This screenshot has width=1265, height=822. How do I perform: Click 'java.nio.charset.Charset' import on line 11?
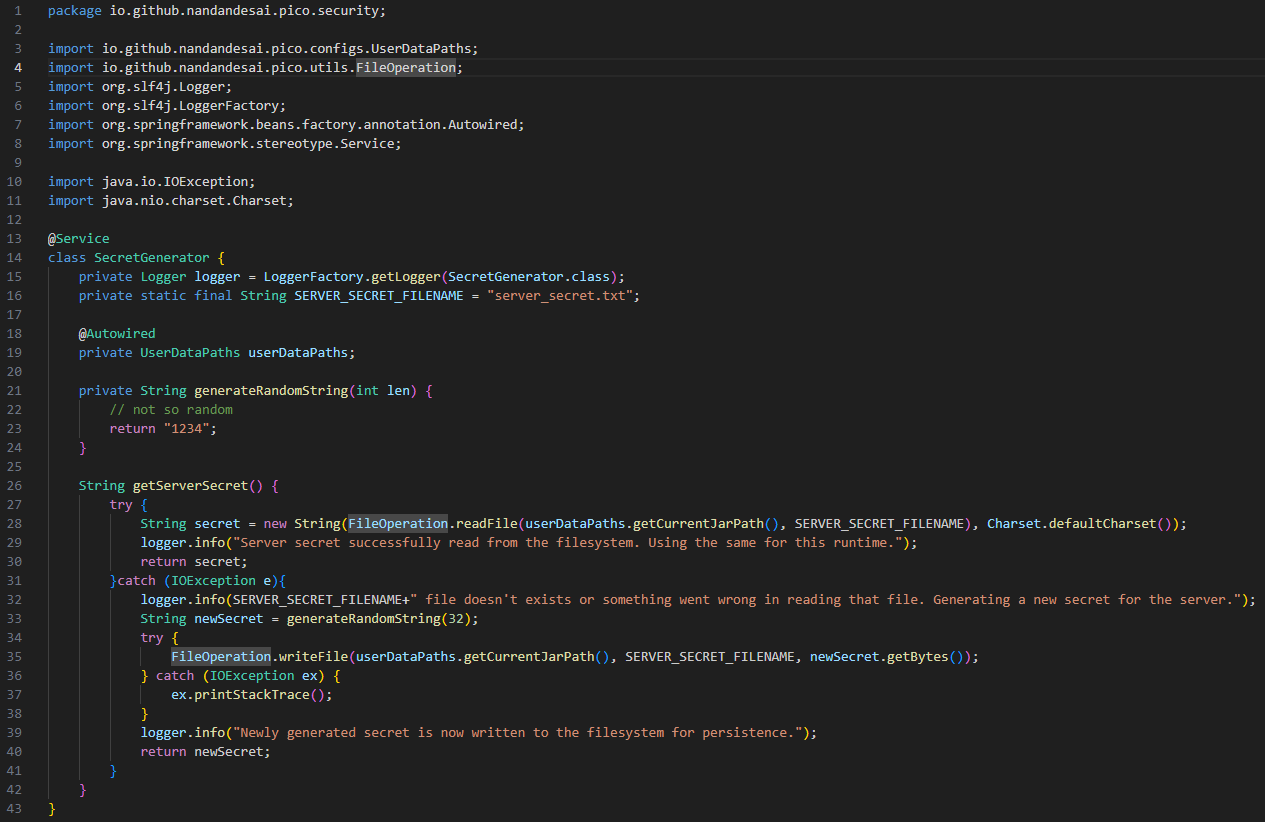point(194,201)
